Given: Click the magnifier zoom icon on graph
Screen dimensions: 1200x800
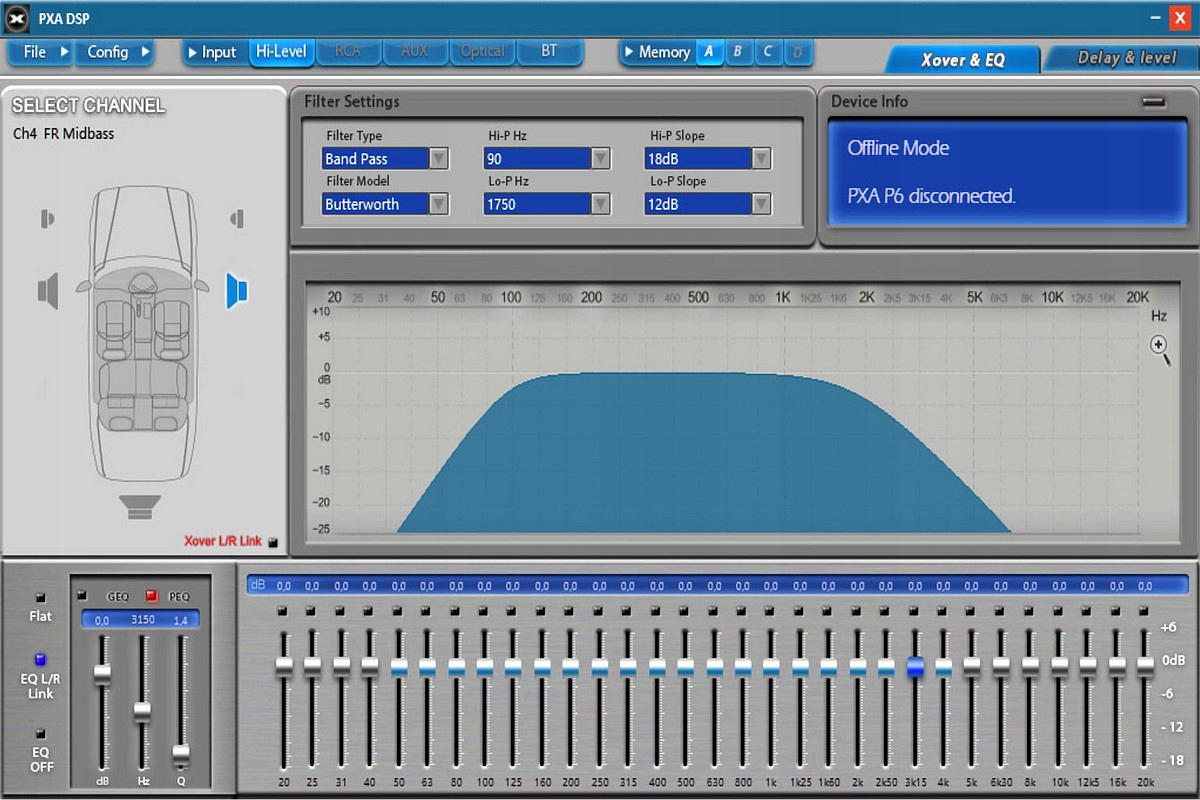Looking at the screenshot, I should (x=1160, y=347).
